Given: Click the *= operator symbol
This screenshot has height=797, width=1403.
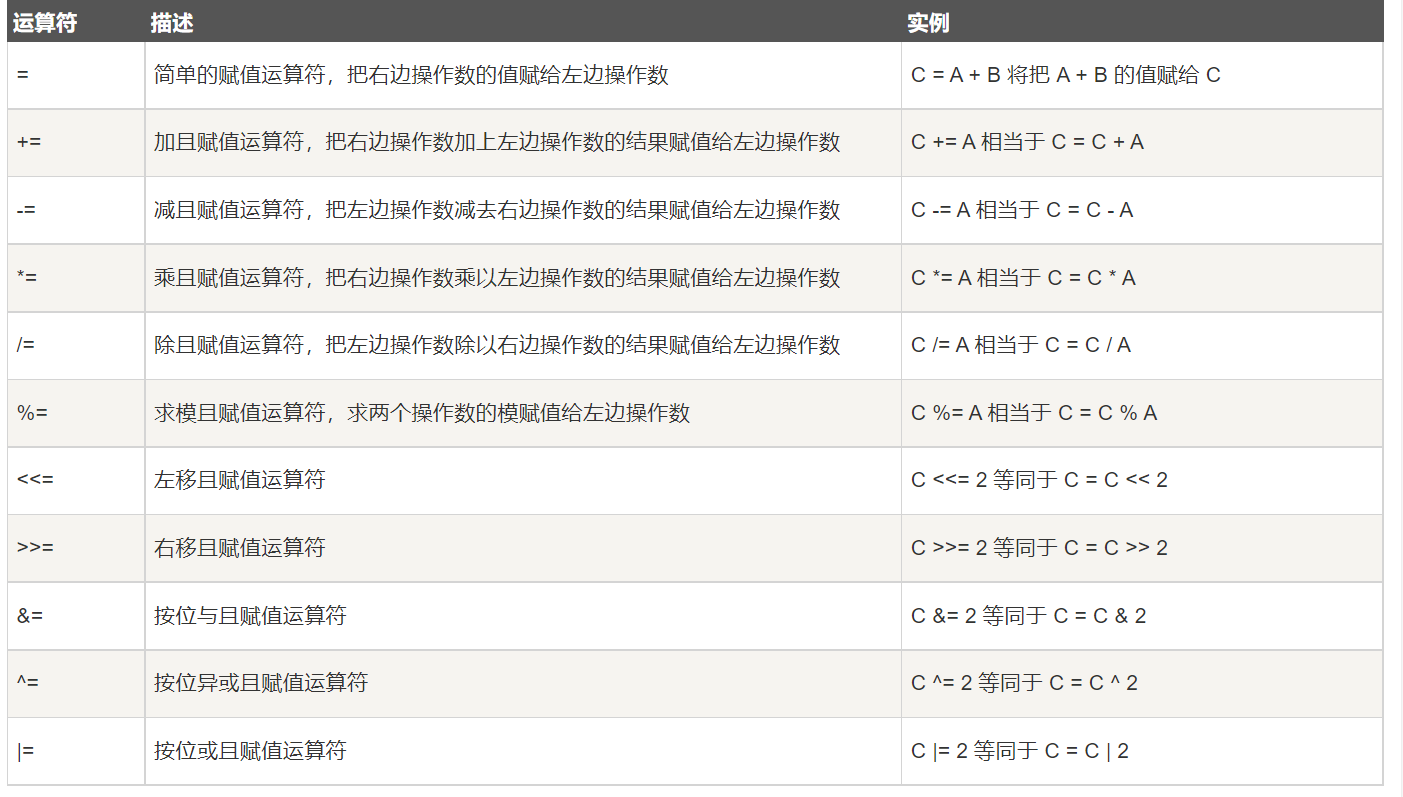Looking at the screenshot, I should pos(28,278).
